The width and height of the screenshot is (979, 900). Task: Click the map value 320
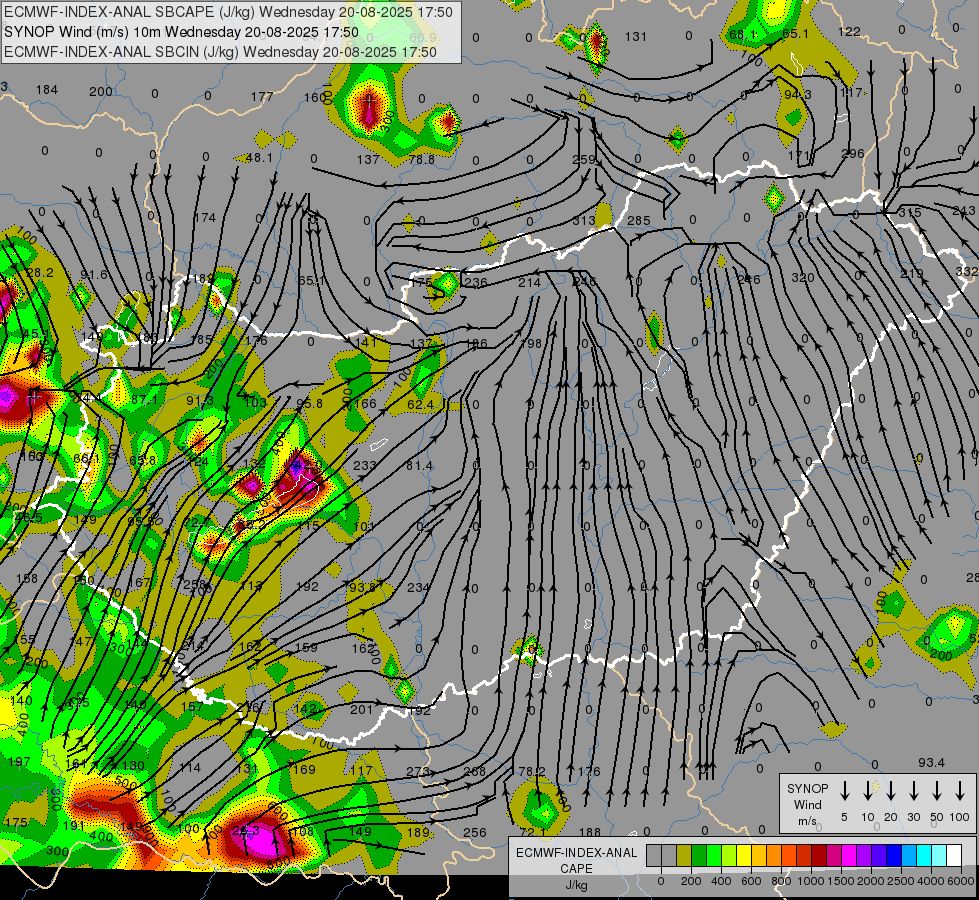click(803, 277)
